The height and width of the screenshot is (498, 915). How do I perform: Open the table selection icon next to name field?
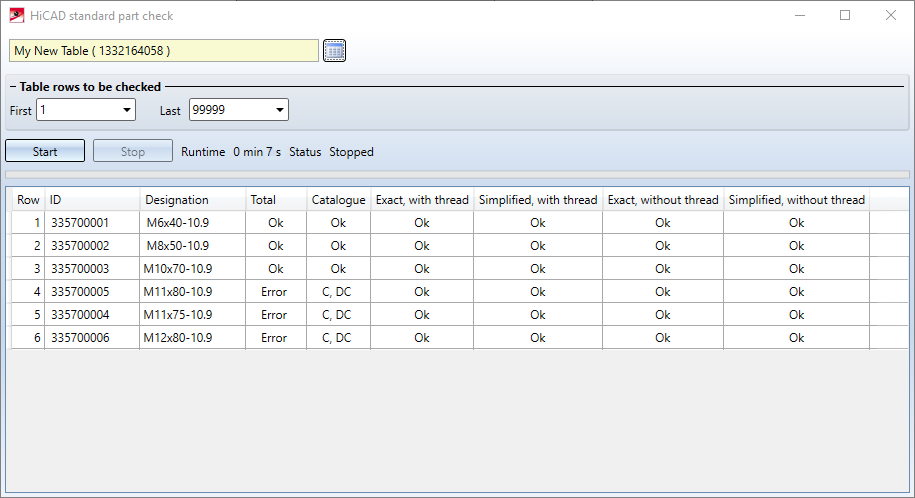point(334,51)
